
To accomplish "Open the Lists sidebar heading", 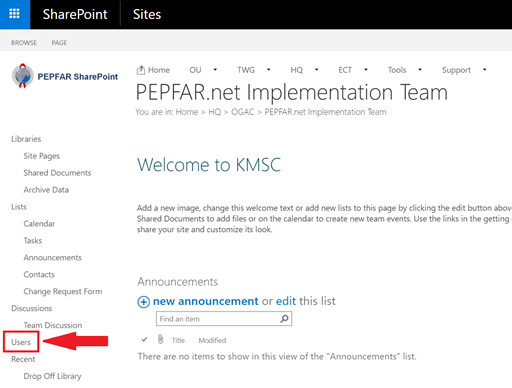I will [19, 207].
